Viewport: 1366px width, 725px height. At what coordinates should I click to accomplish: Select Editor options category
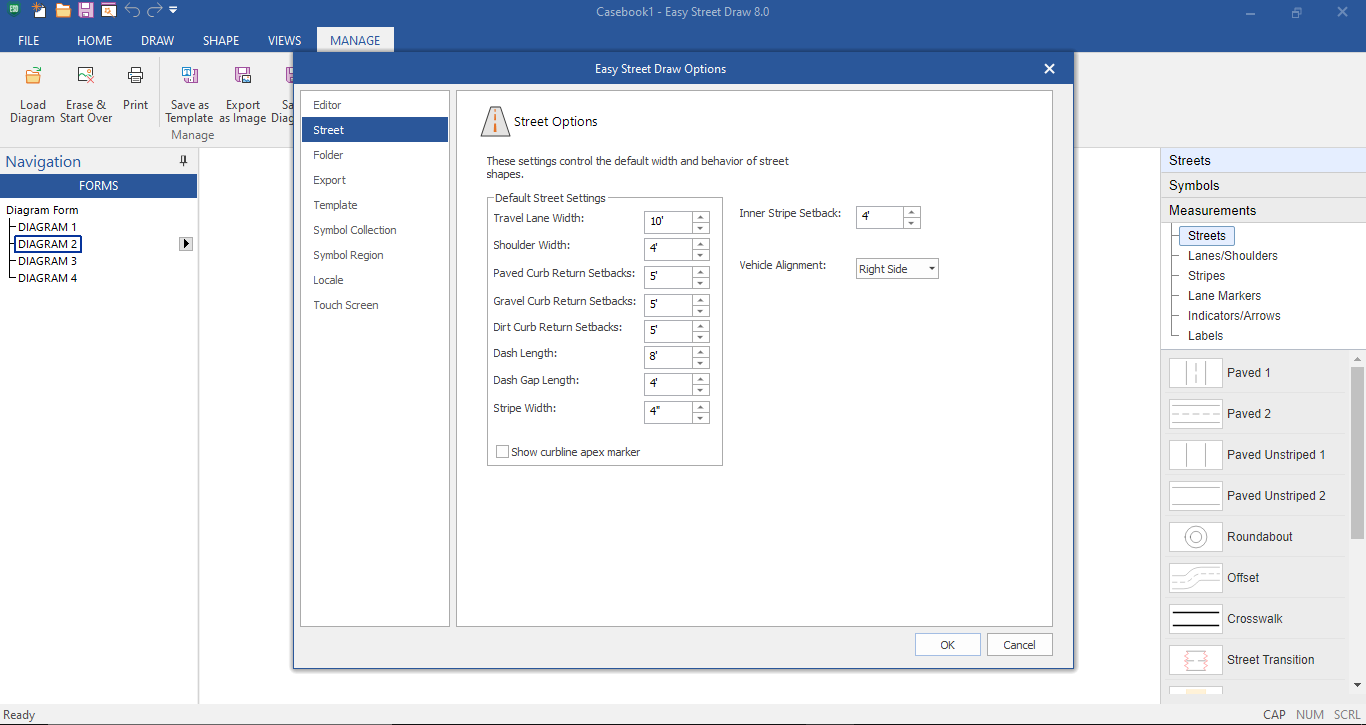click(375, 105)
